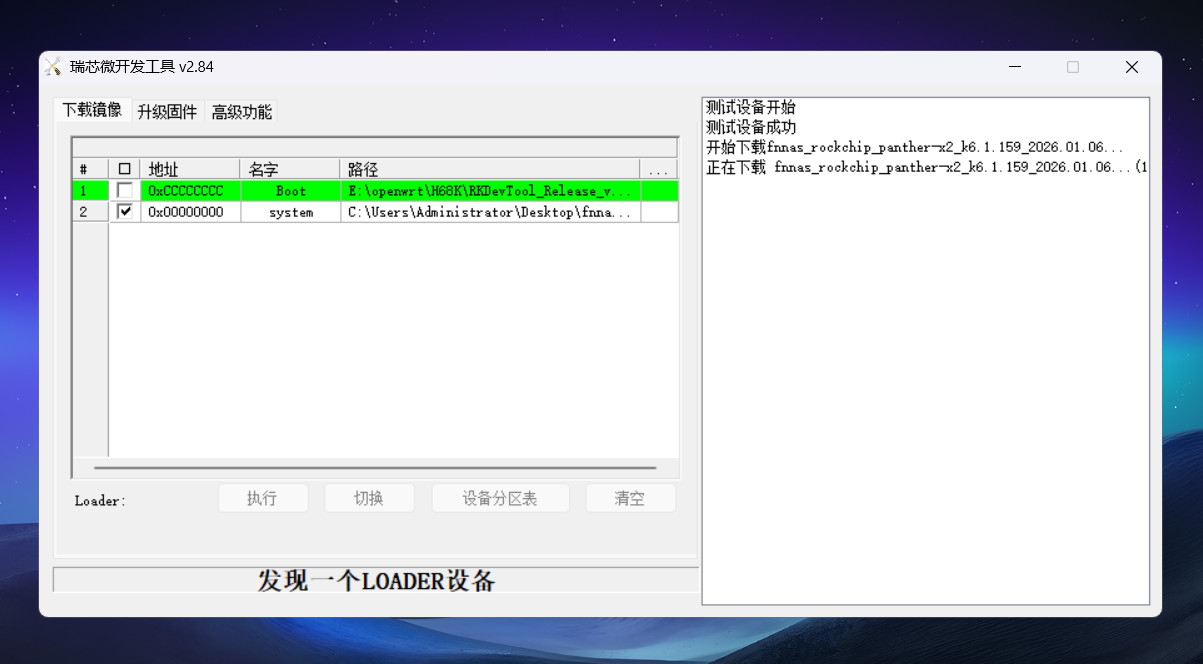Viewport: 1203px width, 664px height.
Task: Close the 瑞芯微开发工具 v2.84 window
Action: pyautogui.click(x=1131, y=67)
